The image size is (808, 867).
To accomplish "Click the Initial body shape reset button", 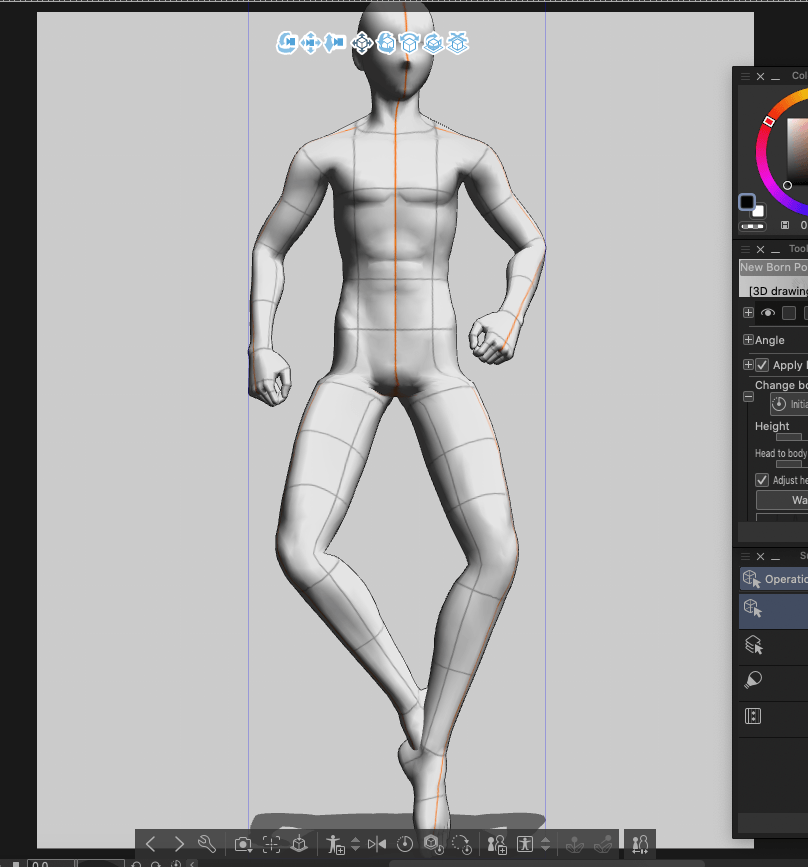I will pyautogui.click(x=789, y=404).
